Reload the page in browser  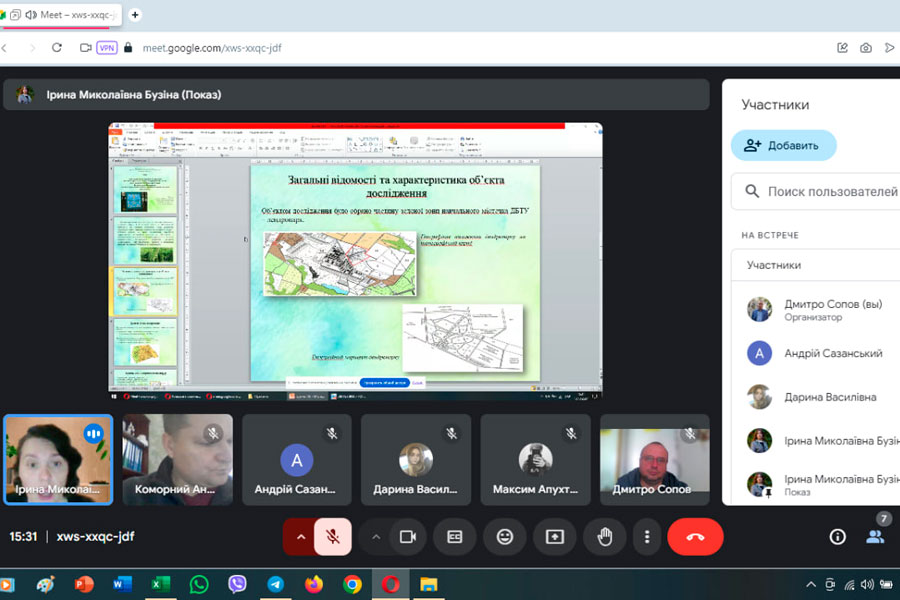(56, 48)
